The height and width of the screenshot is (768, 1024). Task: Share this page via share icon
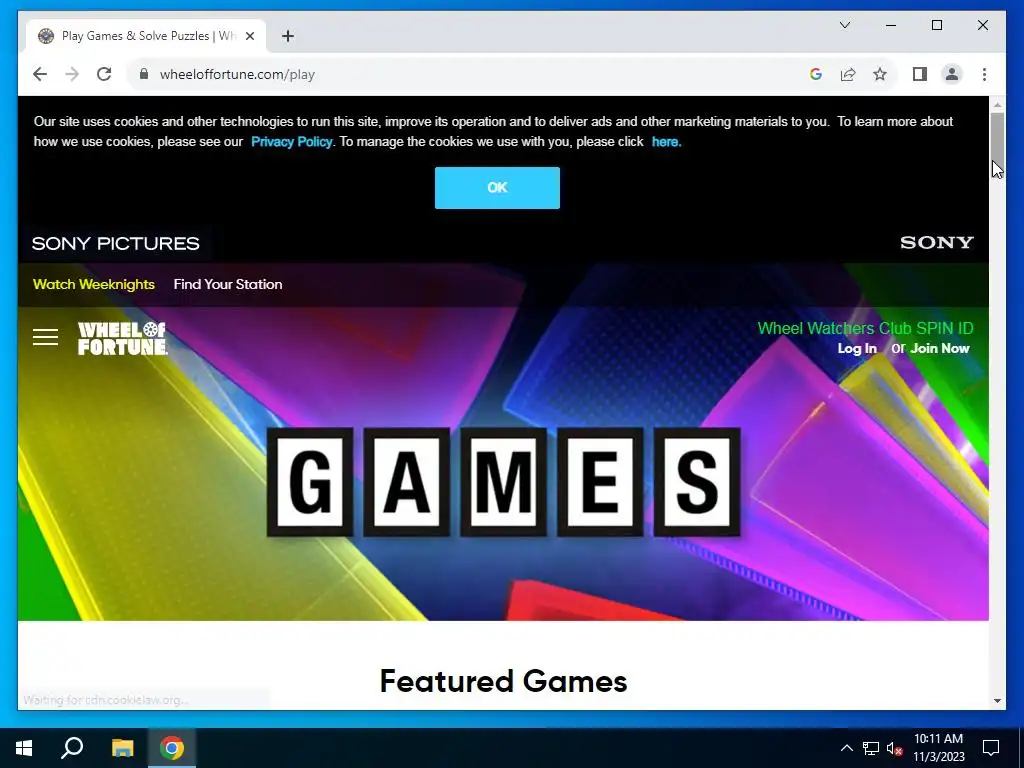coord(848,74)
